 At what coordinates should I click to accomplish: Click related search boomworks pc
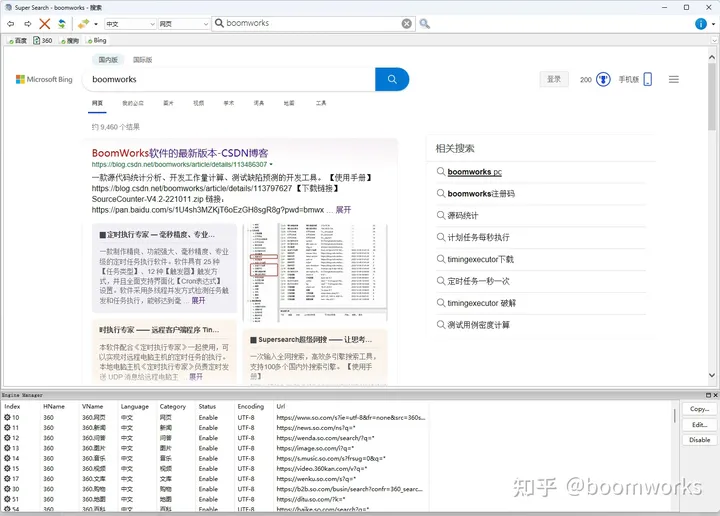(x=474, y=172)
